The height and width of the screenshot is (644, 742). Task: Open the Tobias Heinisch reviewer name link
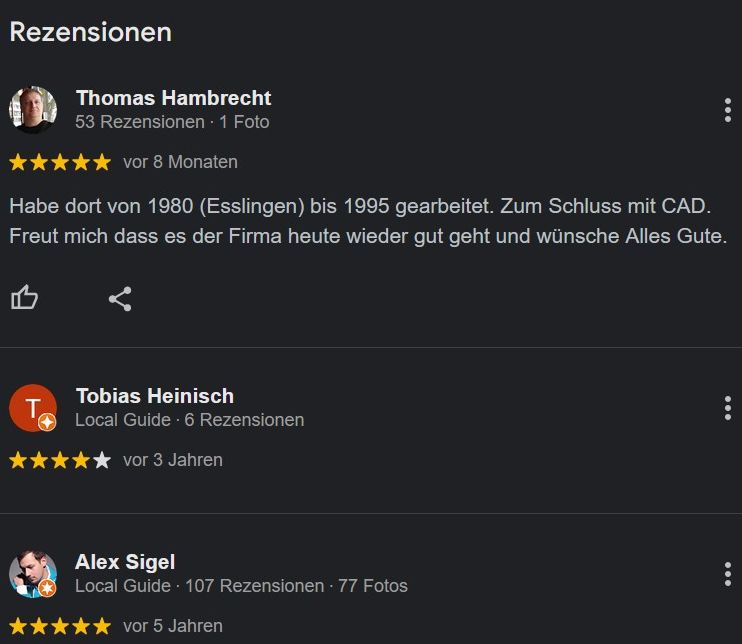pos(155,396)
